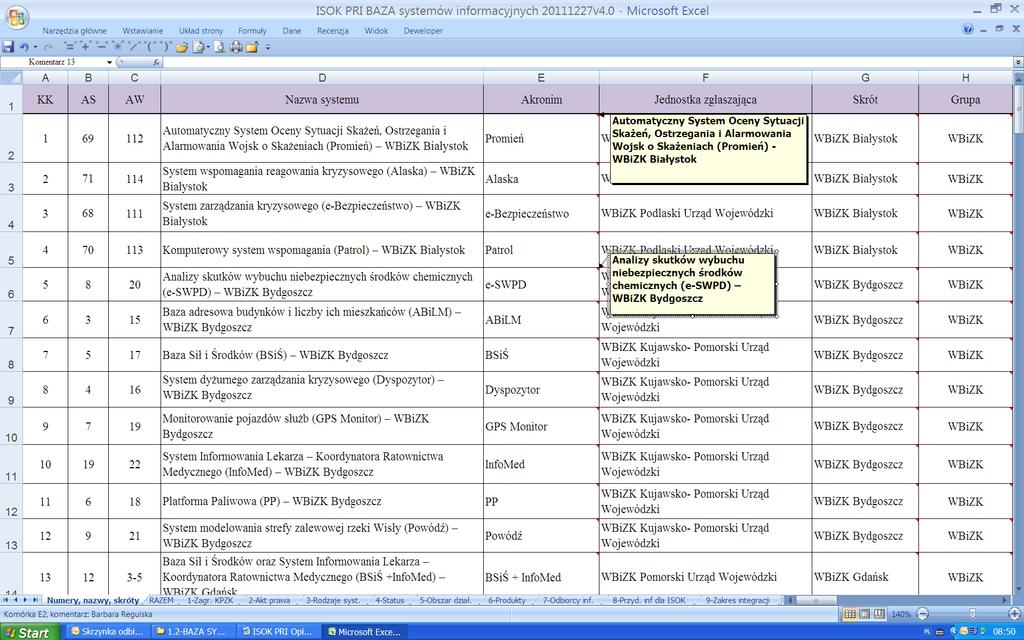Switch to Skrzynka odbi... taskbar window
Viewport: 1024px width, 640px height.
[x=107, y=632]
